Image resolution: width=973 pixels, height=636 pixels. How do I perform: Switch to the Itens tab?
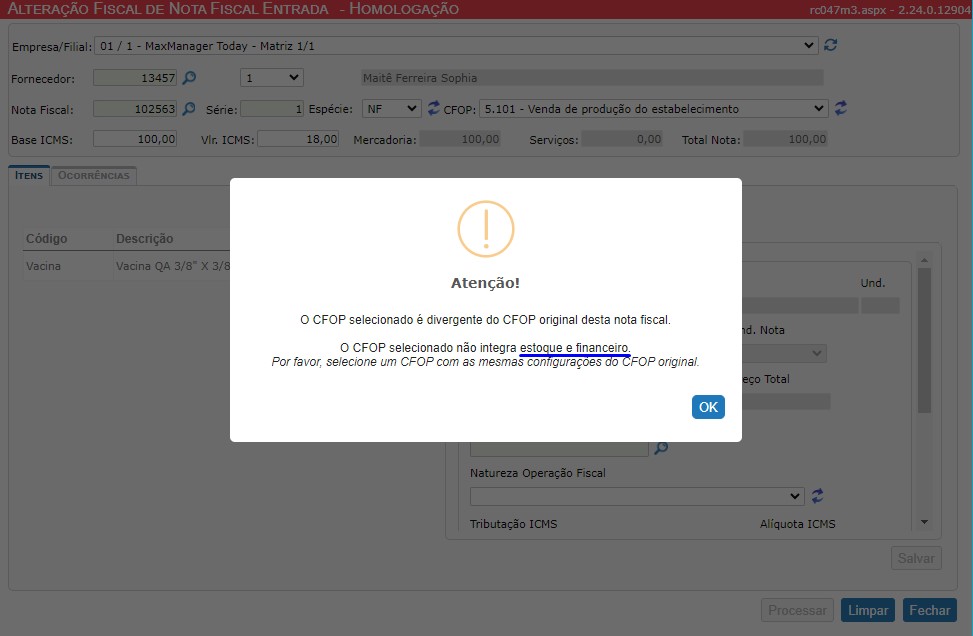(x=29, y=176)
